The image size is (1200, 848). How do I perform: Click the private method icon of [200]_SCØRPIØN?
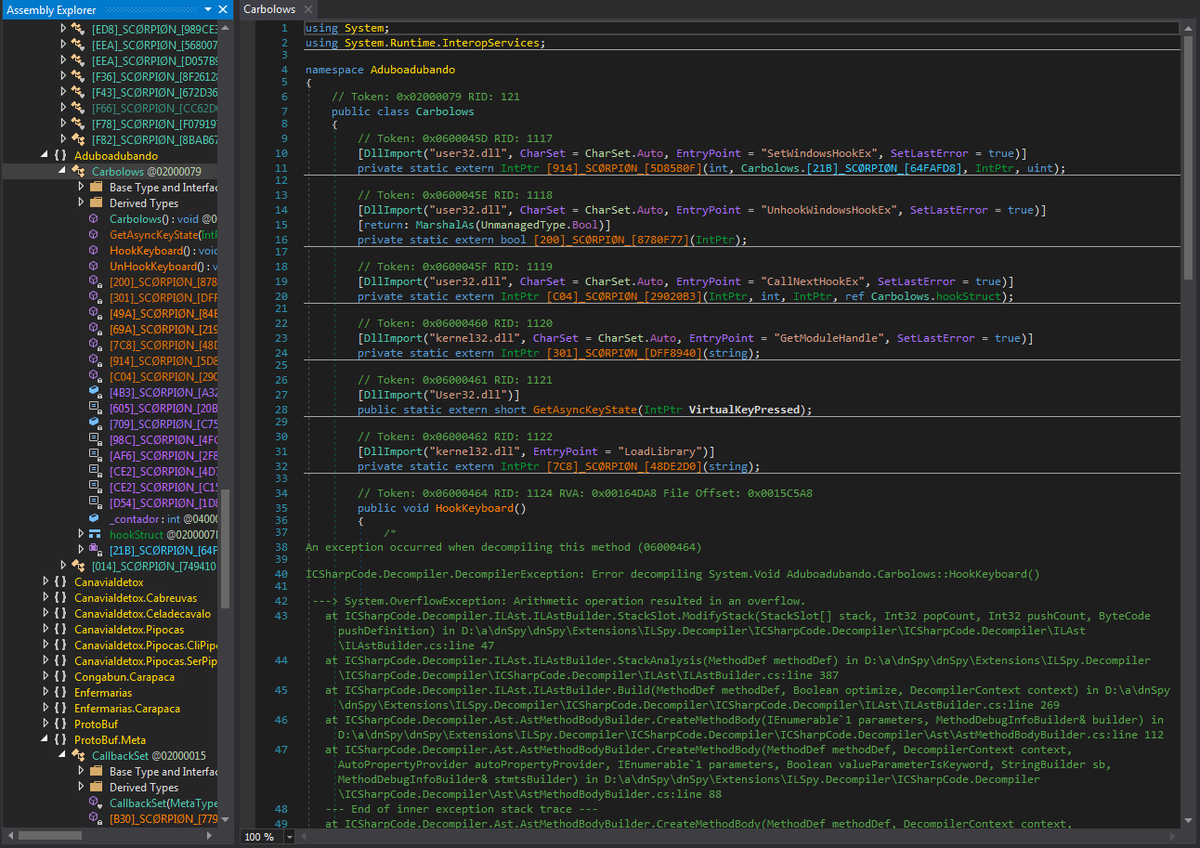tap(95, 283)
